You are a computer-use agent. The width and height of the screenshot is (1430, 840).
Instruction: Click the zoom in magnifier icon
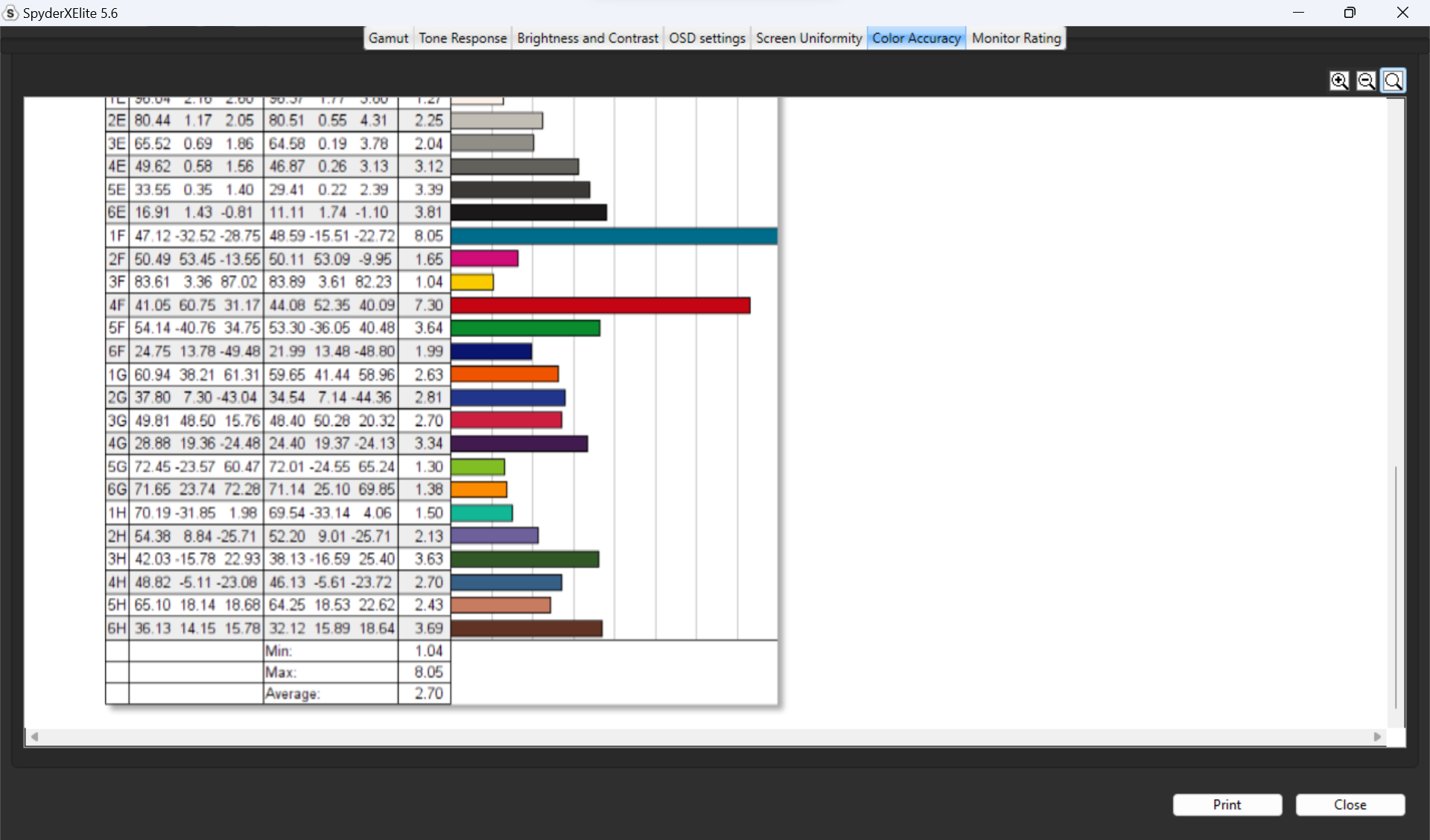tap(1339, 80)
